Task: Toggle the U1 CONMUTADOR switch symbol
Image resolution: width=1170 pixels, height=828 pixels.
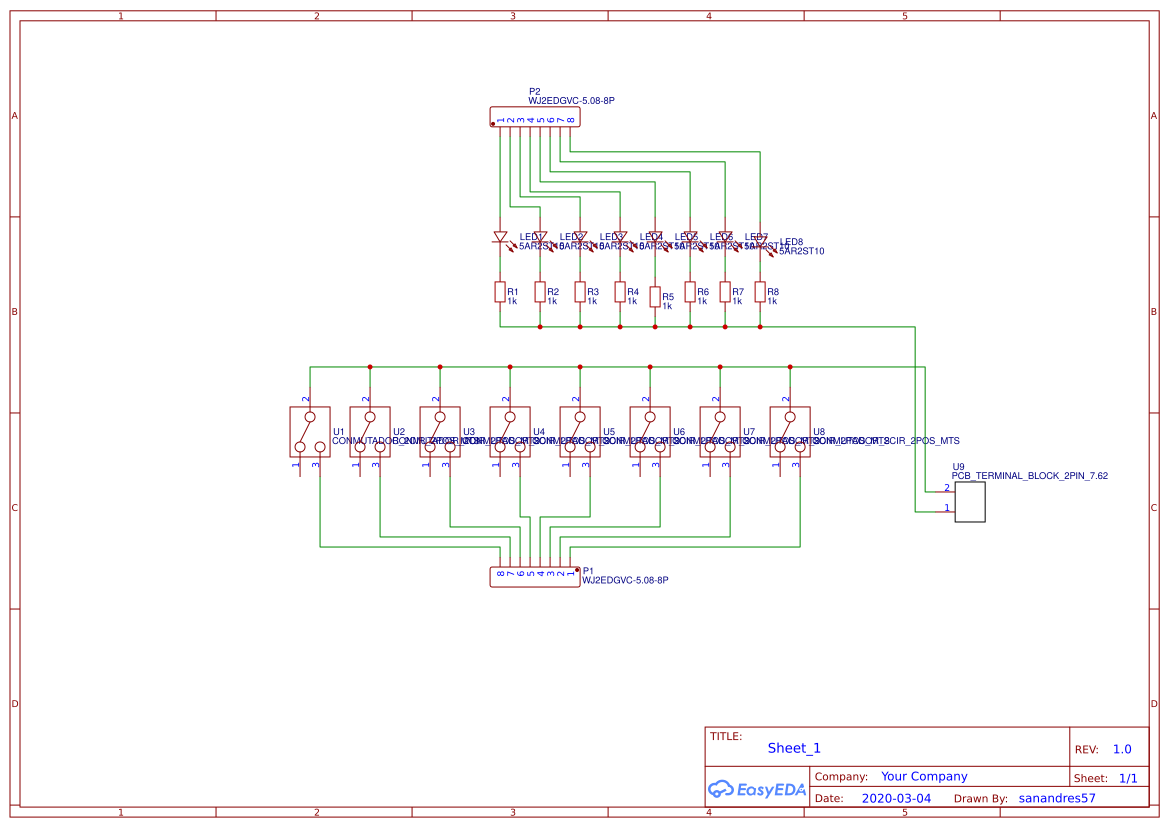Action: [x=308, y=430]
